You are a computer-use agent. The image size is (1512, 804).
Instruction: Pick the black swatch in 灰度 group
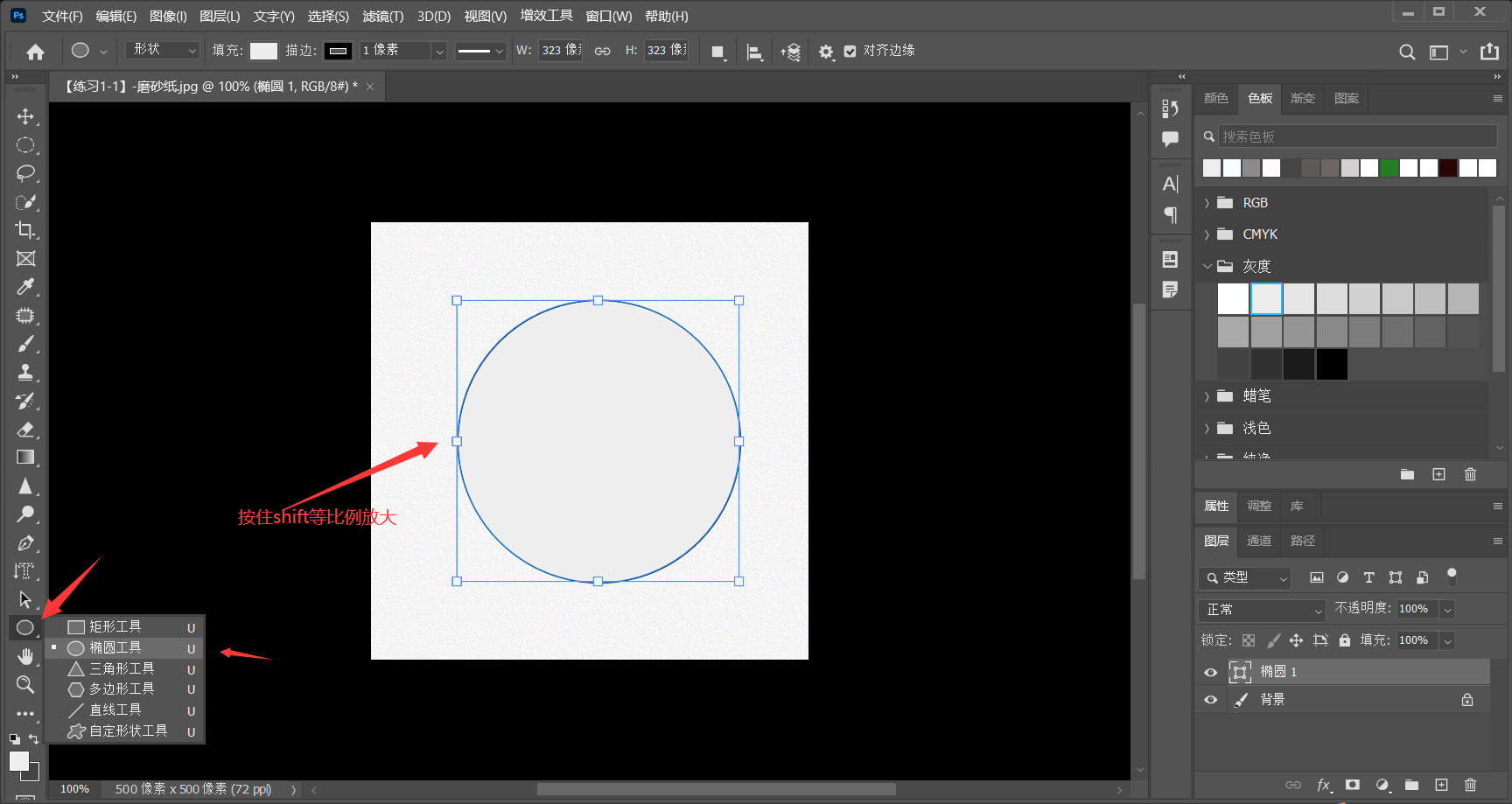[1332, 364]
